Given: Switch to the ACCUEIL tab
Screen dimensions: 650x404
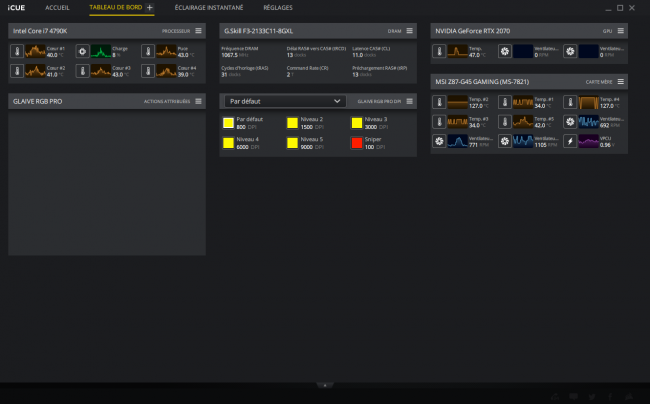Looking at the screenshot, I should pos(57,7).
